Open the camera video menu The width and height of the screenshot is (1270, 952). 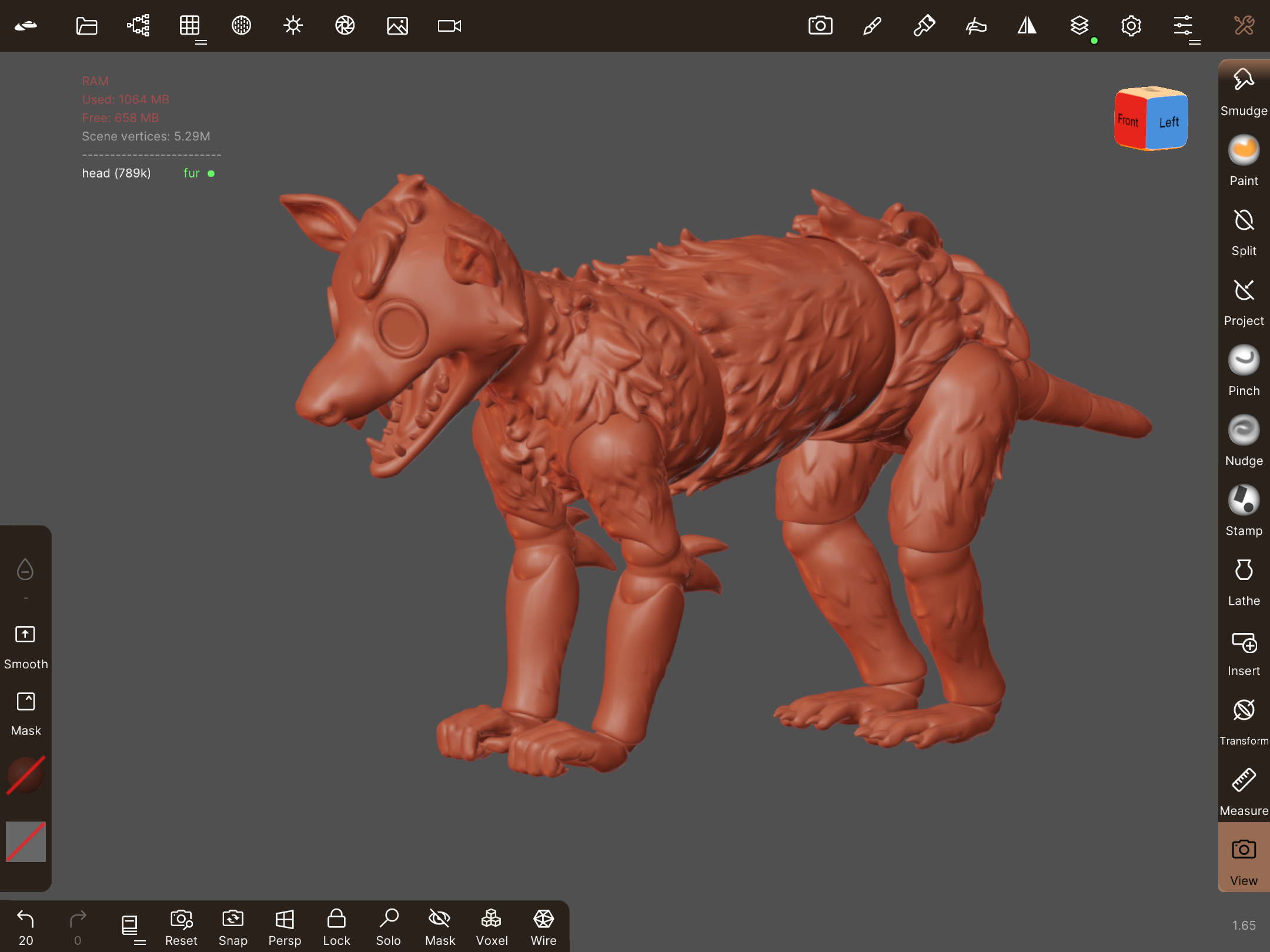tap(450, 26)
